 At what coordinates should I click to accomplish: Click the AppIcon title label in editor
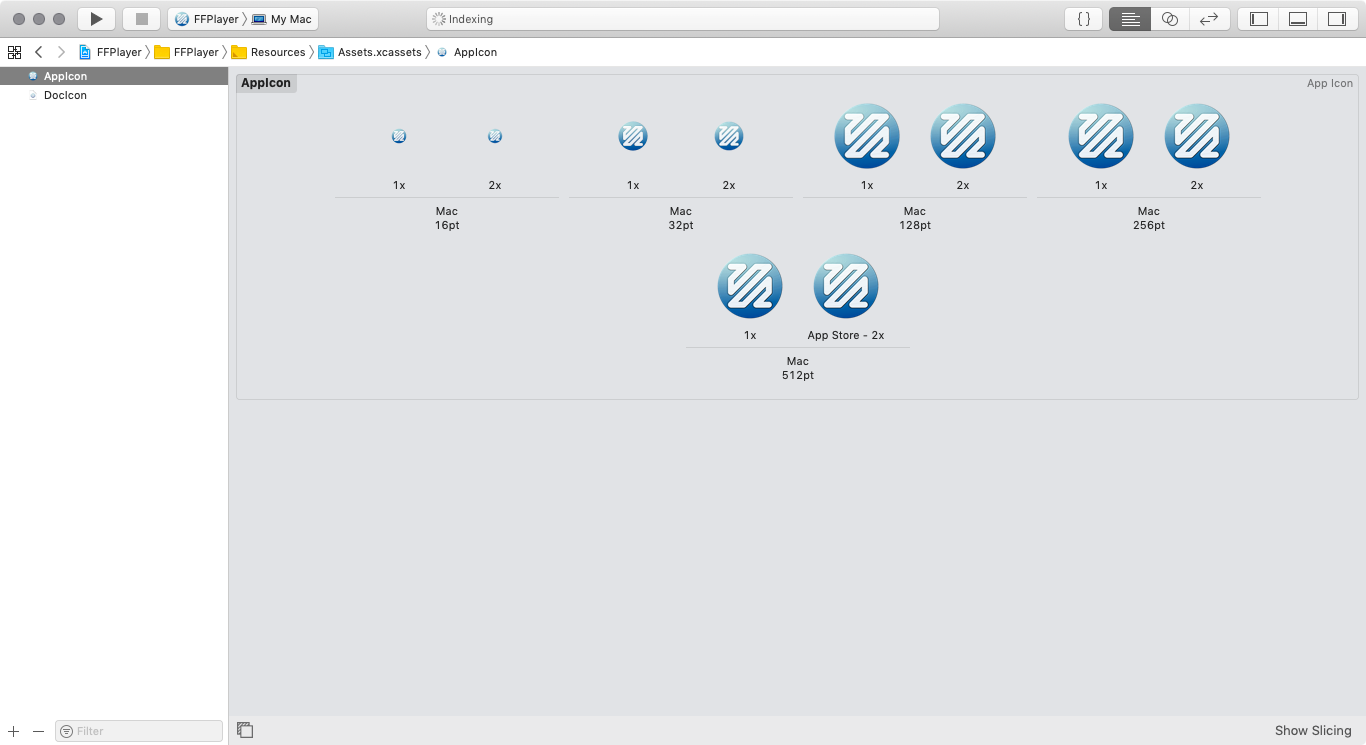pos(266,83)
